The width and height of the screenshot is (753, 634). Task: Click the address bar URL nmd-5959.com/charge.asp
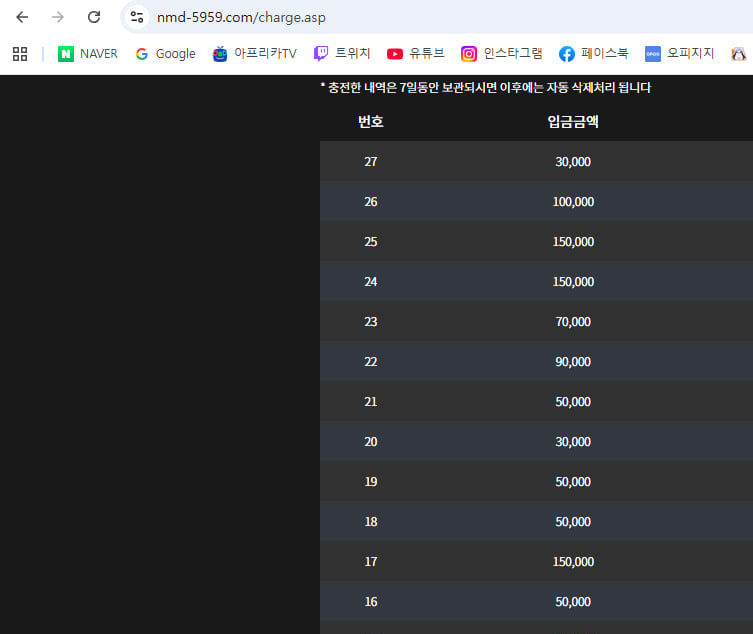coord(241,18)
